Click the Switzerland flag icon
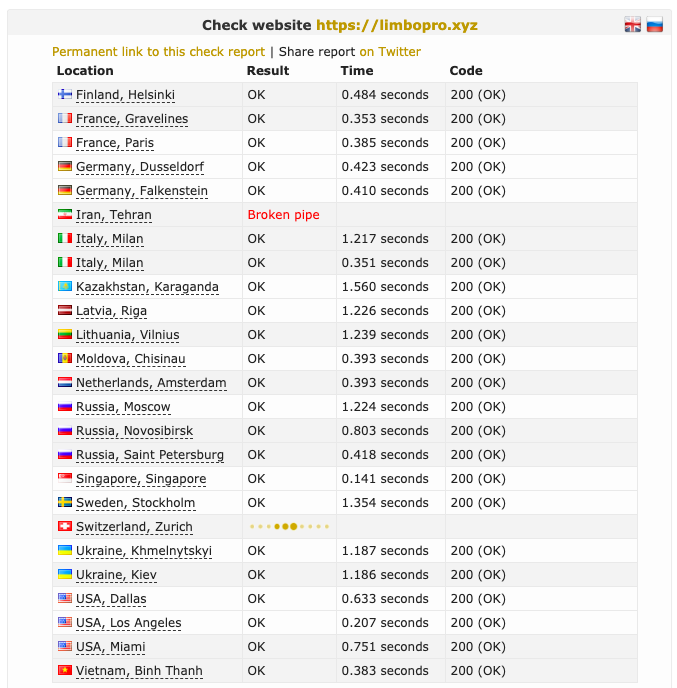 point(65,526)
